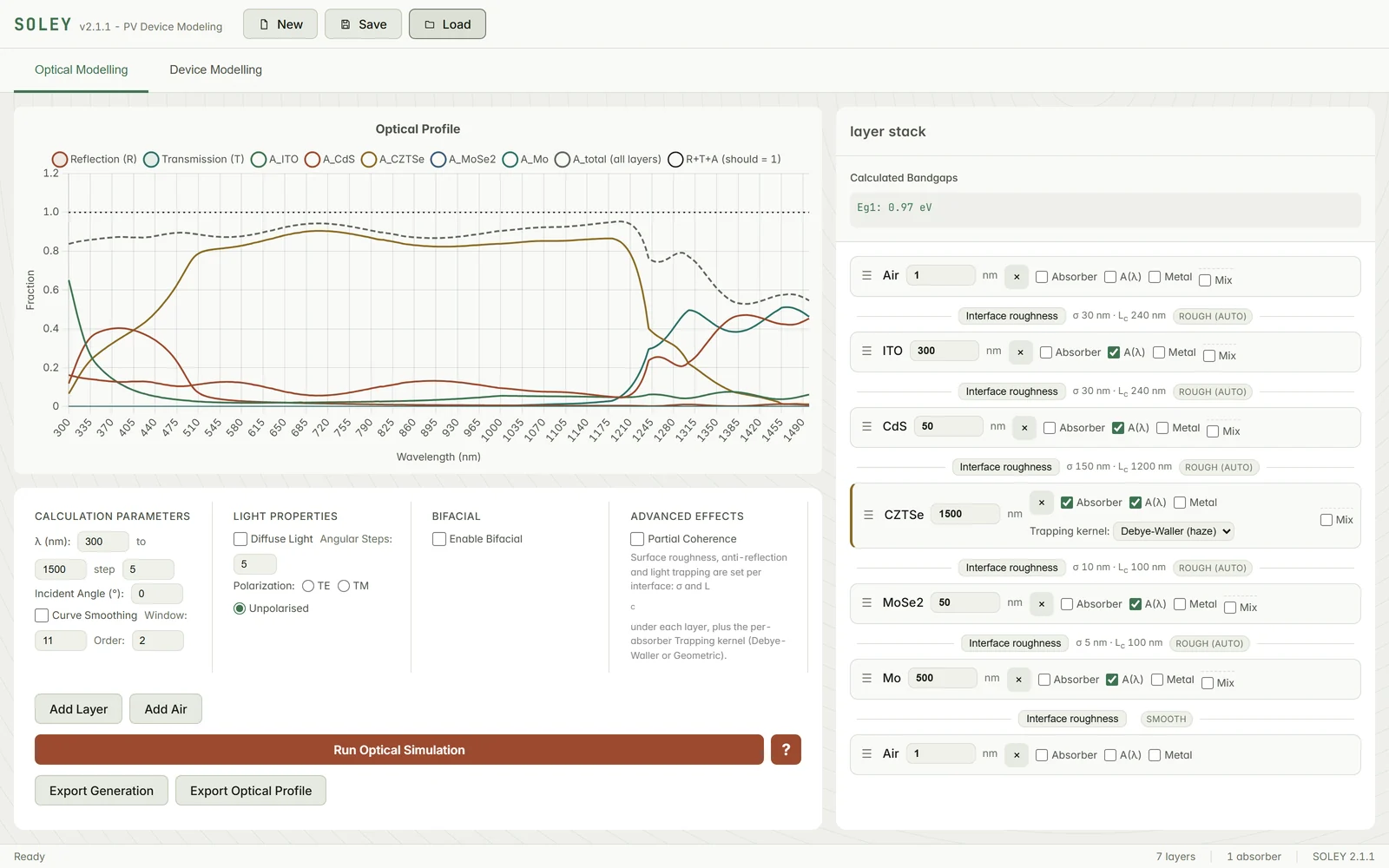Enable Diffuse Light checkbox
Image resolution: width=1389 pixels, height=868 pixels.
(x=240, y=539)
